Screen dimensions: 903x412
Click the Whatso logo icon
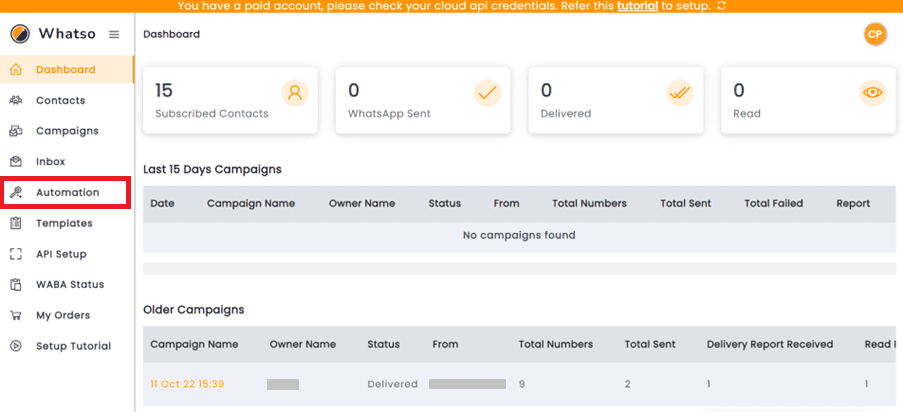(x=20, y=34)
